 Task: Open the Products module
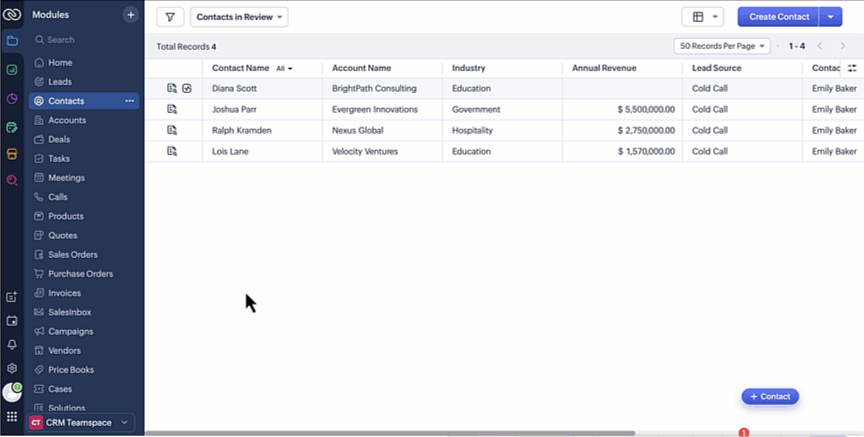click(x=84, y=216)
